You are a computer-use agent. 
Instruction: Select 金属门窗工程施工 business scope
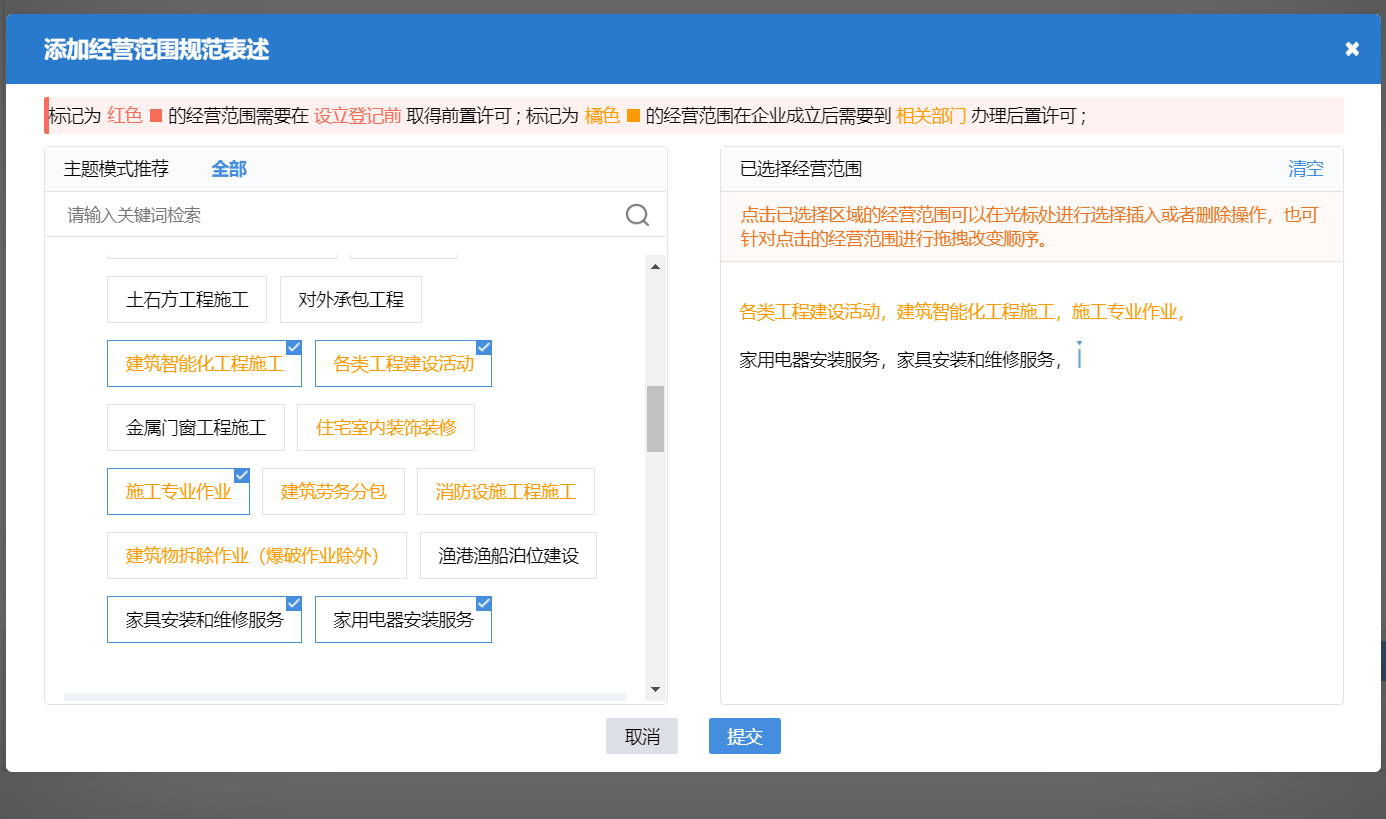(x=195, y=427)
